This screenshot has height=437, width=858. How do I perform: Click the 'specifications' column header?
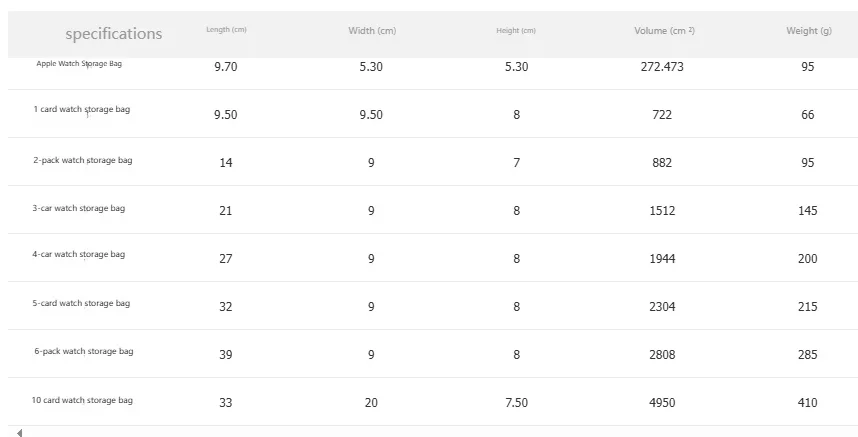[113, 34]
